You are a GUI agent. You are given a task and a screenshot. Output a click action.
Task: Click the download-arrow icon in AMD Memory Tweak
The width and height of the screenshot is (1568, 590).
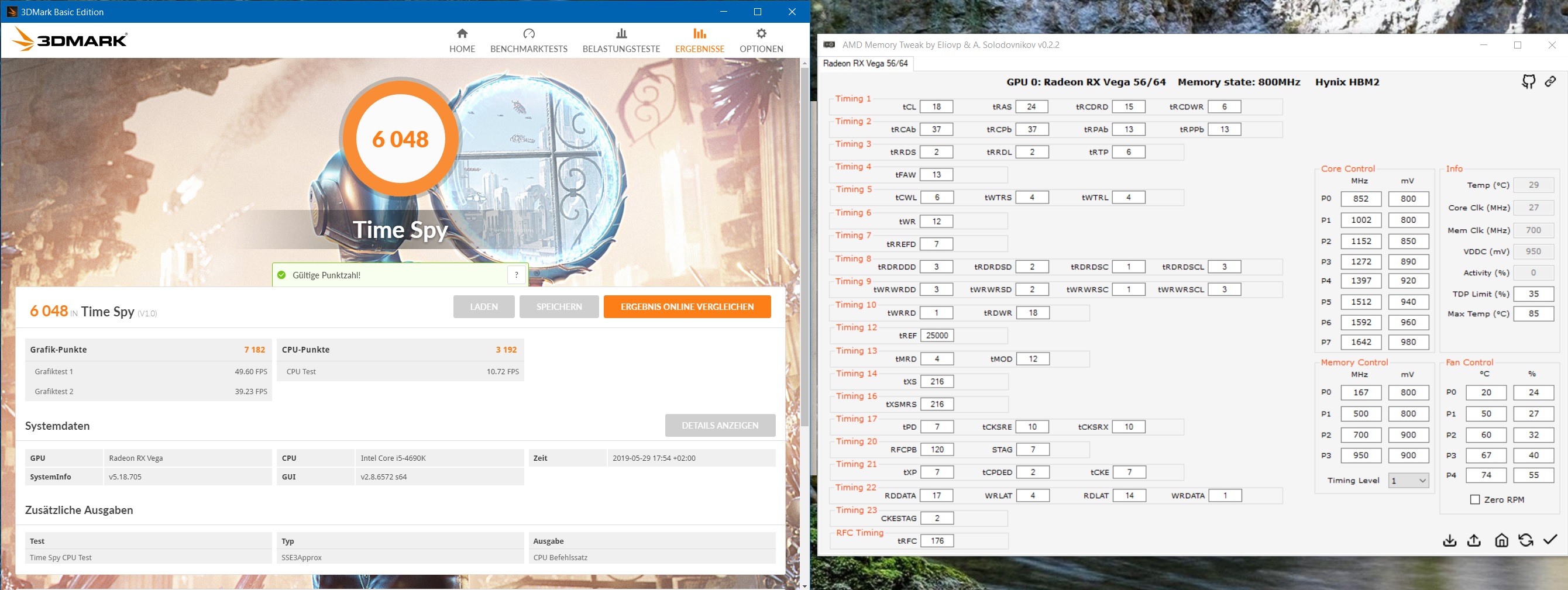1449,540
